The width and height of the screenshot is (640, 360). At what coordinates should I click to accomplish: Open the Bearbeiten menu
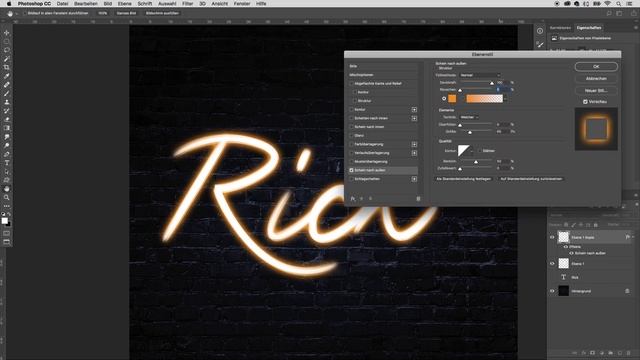pyautogui.click(x=86, y=4)
